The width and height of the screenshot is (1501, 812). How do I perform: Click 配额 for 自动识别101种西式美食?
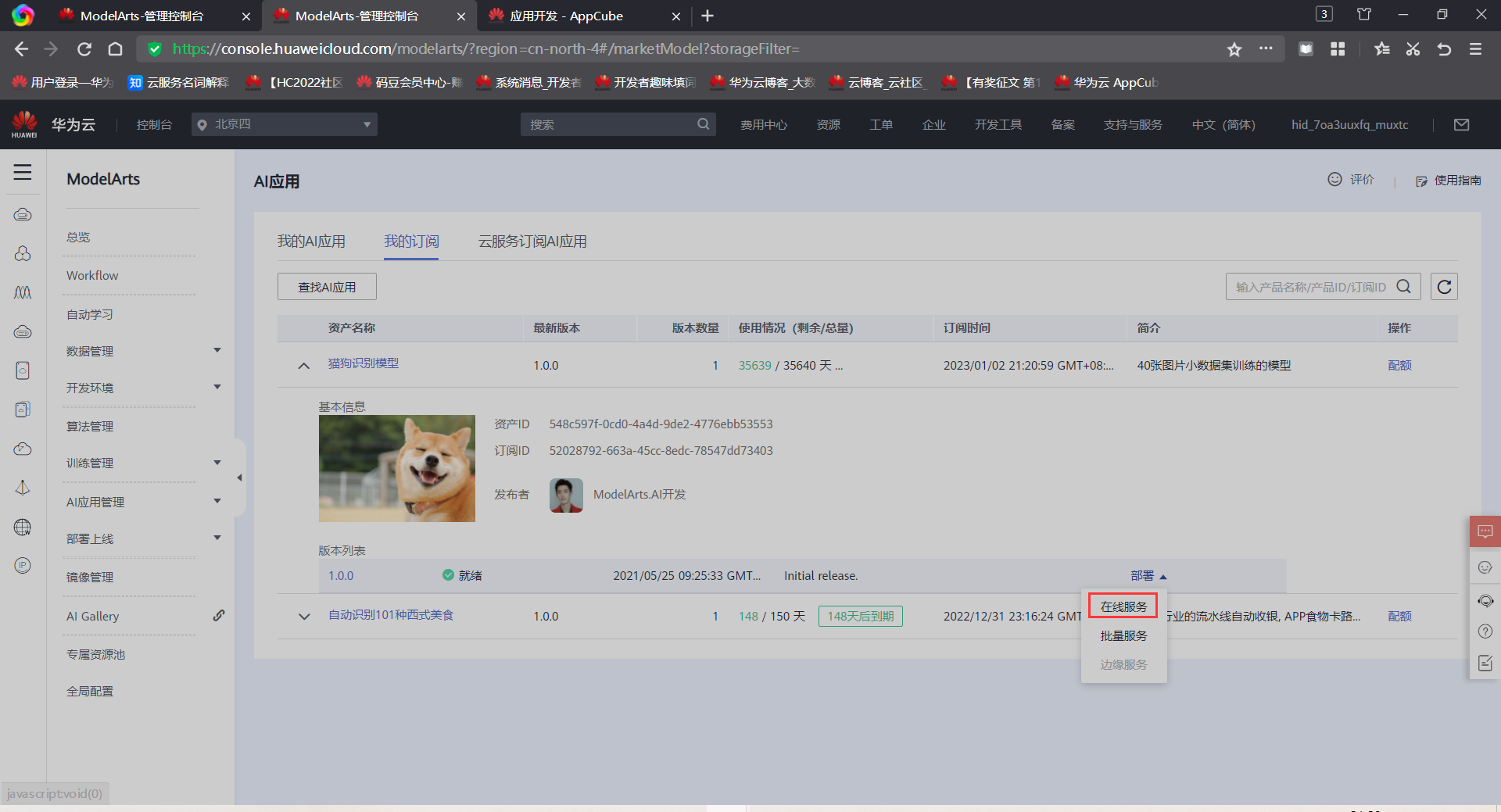coord(1399,617)
